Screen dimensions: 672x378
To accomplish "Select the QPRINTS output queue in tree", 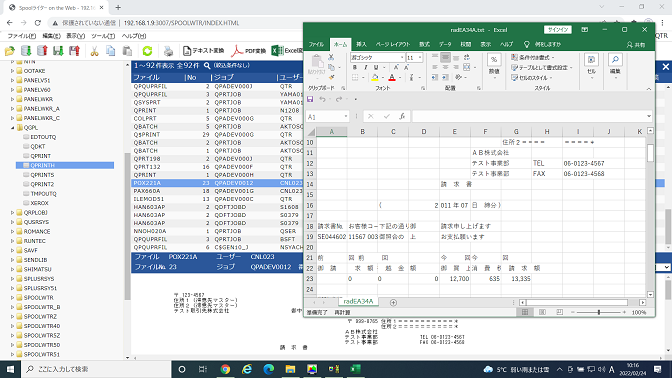I will click(42, 175).
